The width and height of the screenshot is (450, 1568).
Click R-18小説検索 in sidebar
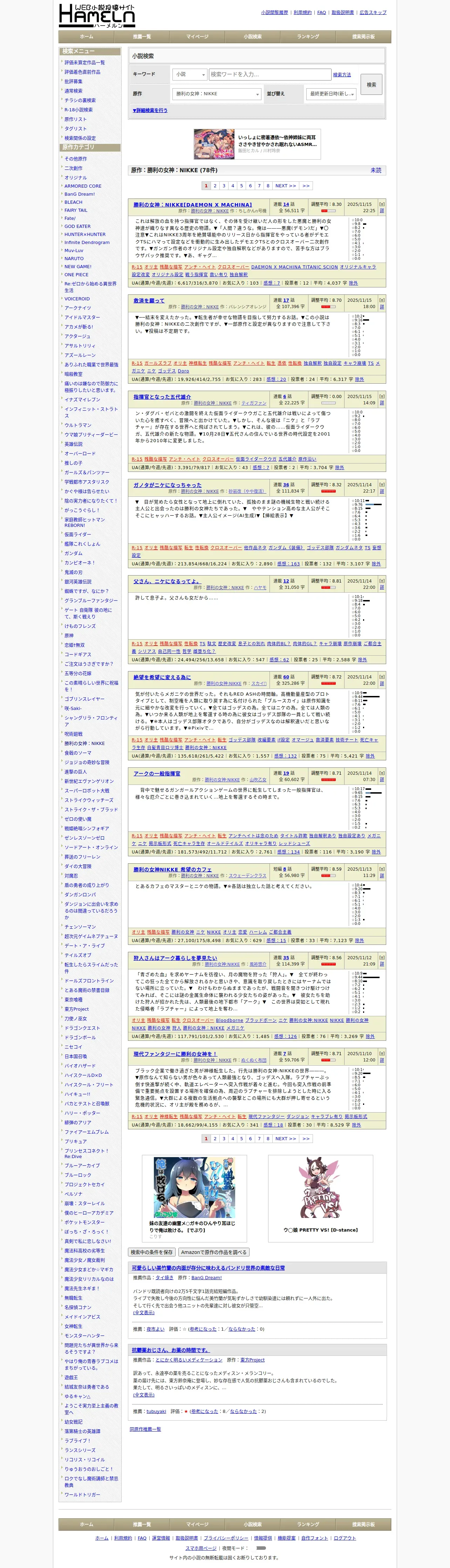79,110
